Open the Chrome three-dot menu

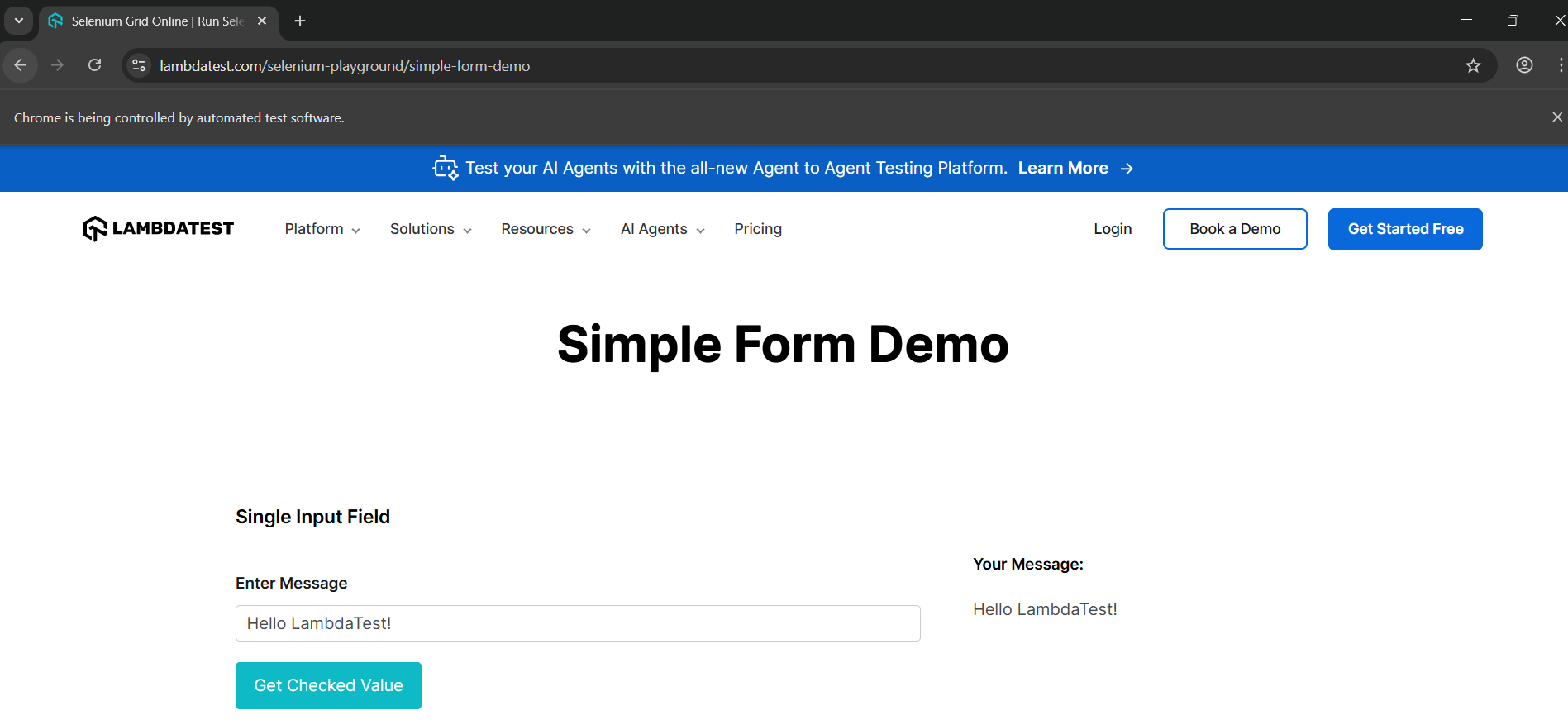[x=1561, y=65]
